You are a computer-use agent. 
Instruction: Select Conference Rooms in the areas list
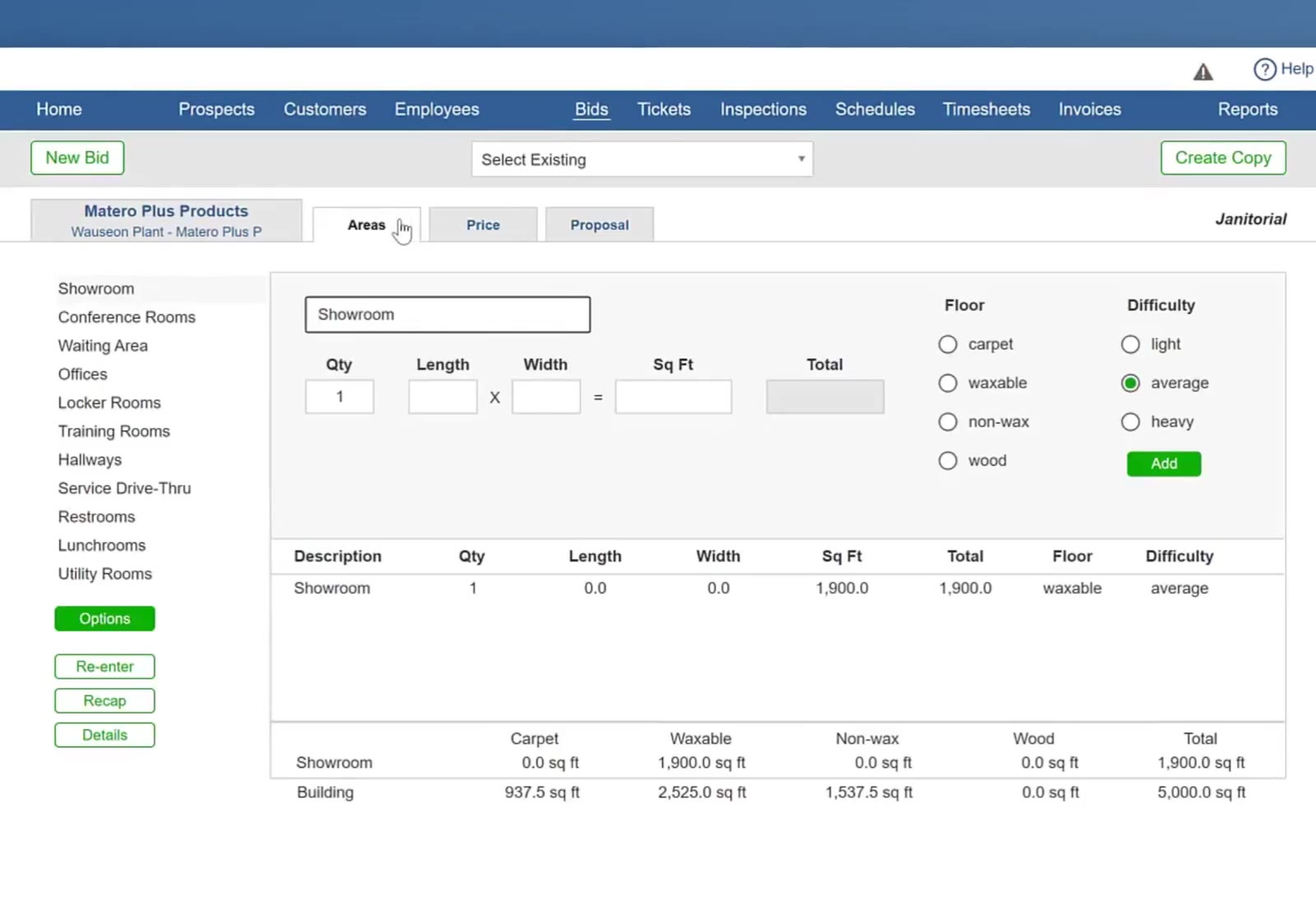tap(127, 318)
